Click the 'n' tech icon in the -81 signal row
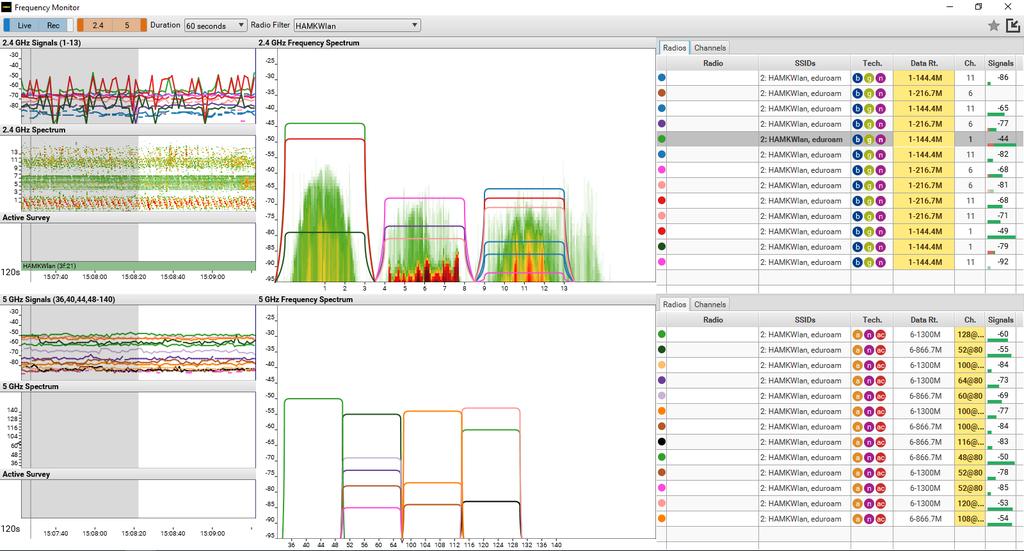Viewport: 1024px width, 551px height. click(880, 185)
